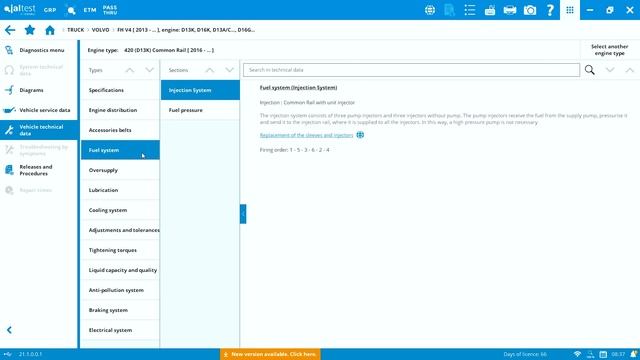Open the apps grid menu icon
This screenshot has height=360, width=640.
pos(570,10)
